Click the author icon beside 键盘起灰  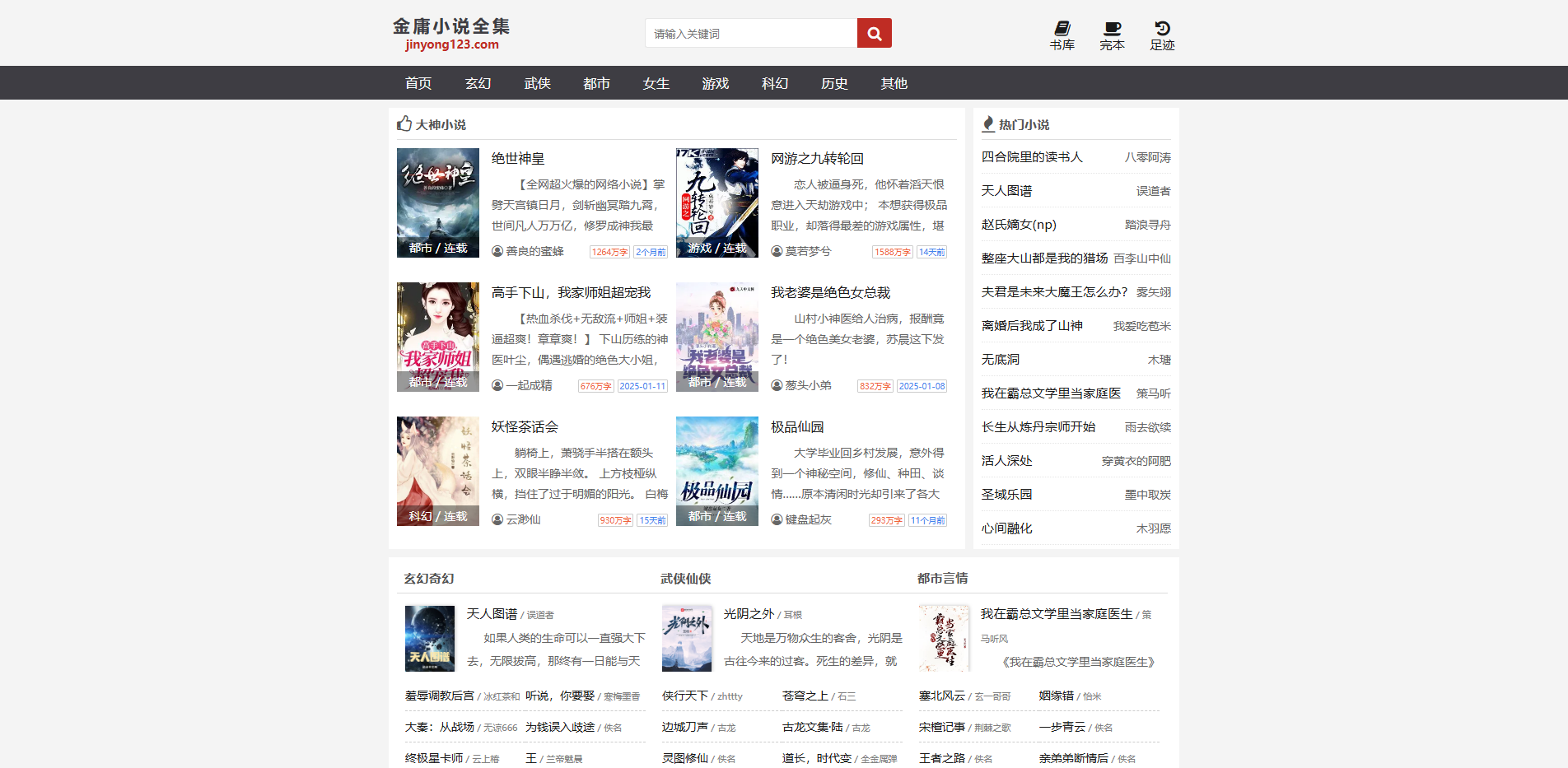coord(775,519)
